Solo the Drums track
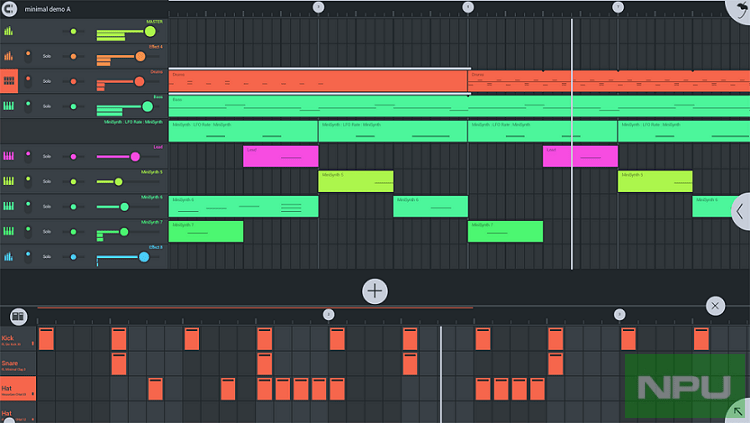This screenshot has height=423, width=750. click(46, 81)
